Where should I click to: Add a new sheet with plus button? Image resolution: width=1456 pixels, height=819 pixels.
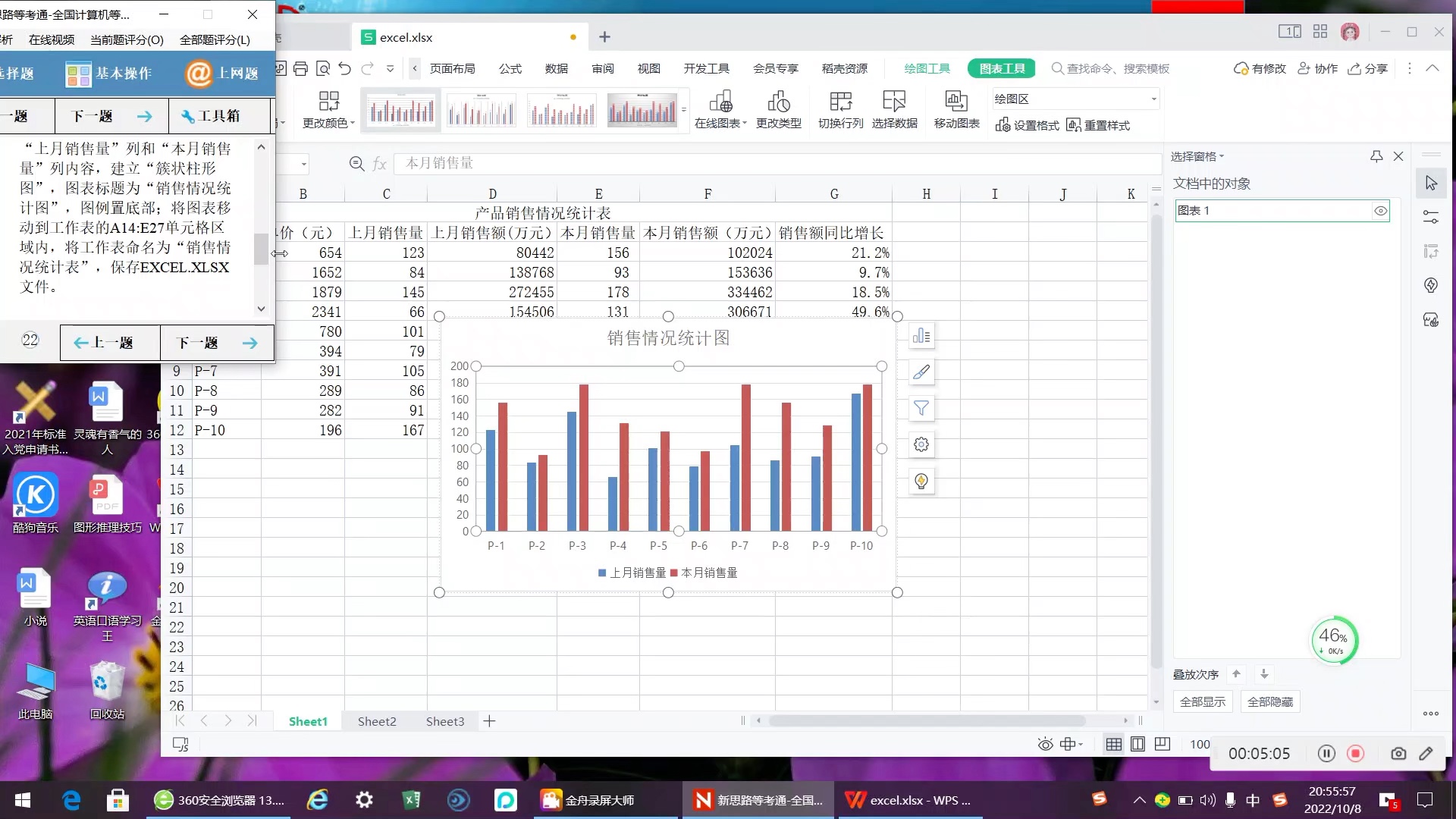pos(490,721)
